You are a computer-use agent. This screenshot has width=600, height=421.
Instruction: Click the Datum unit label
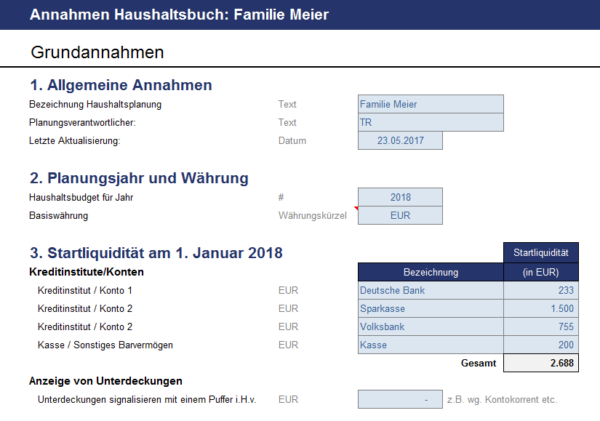(292, 141)
